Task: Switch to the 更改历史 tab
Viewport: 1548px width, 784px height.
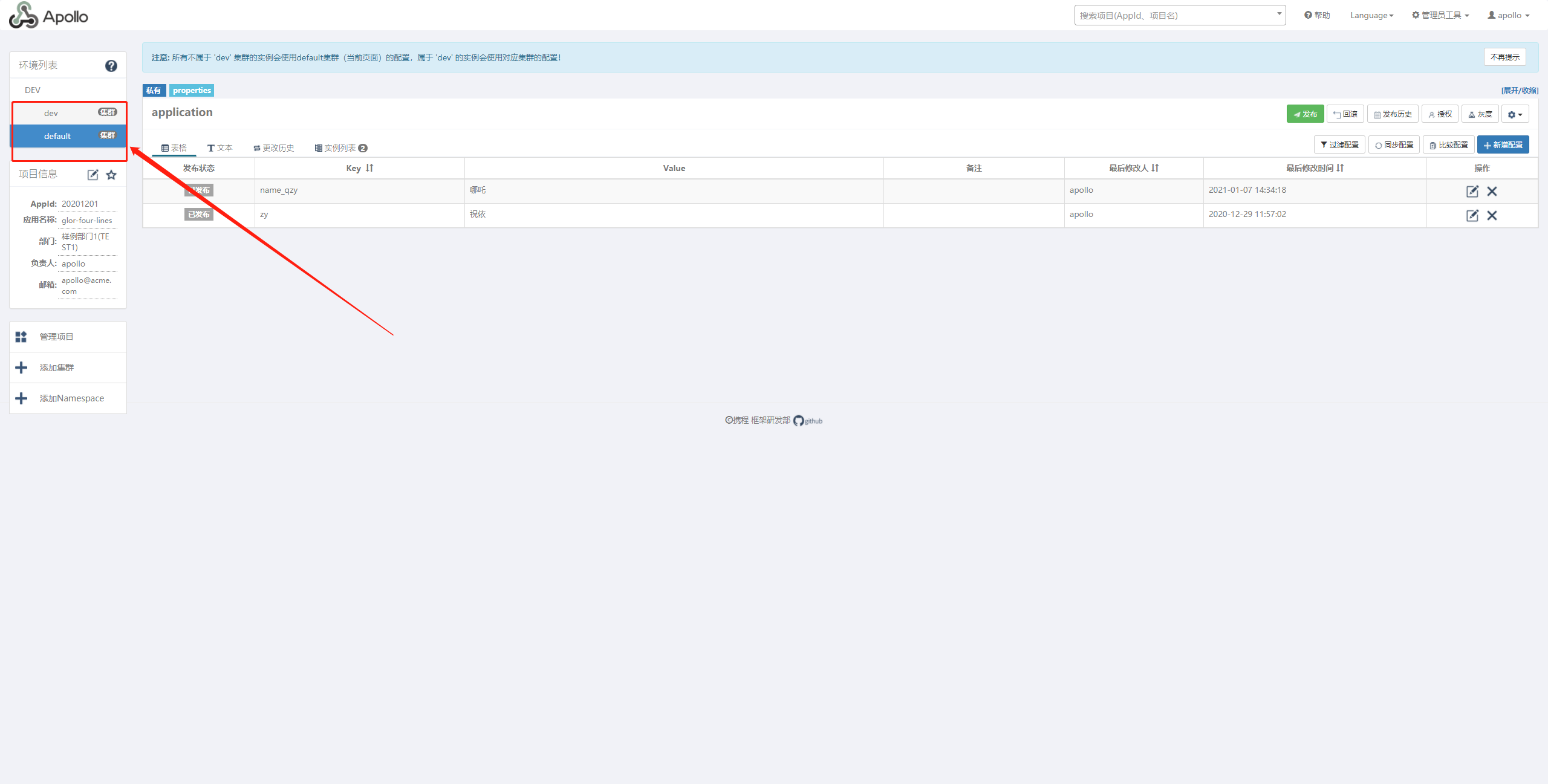Action: [274, 148]
